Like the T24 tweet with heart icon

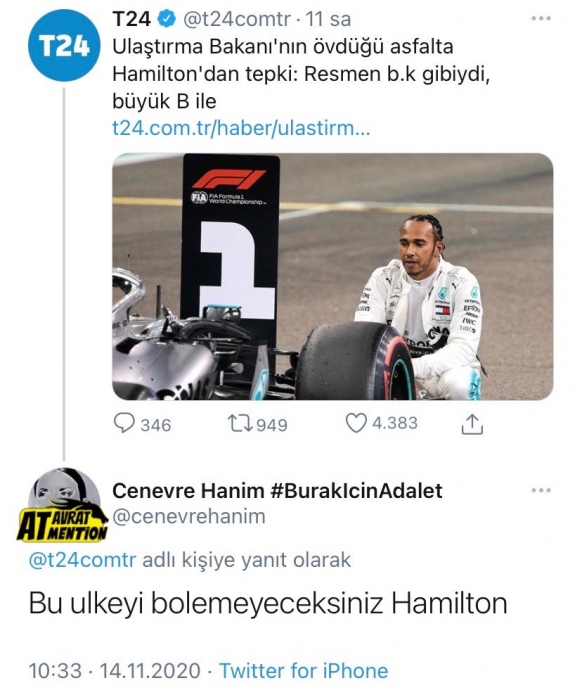356,423
